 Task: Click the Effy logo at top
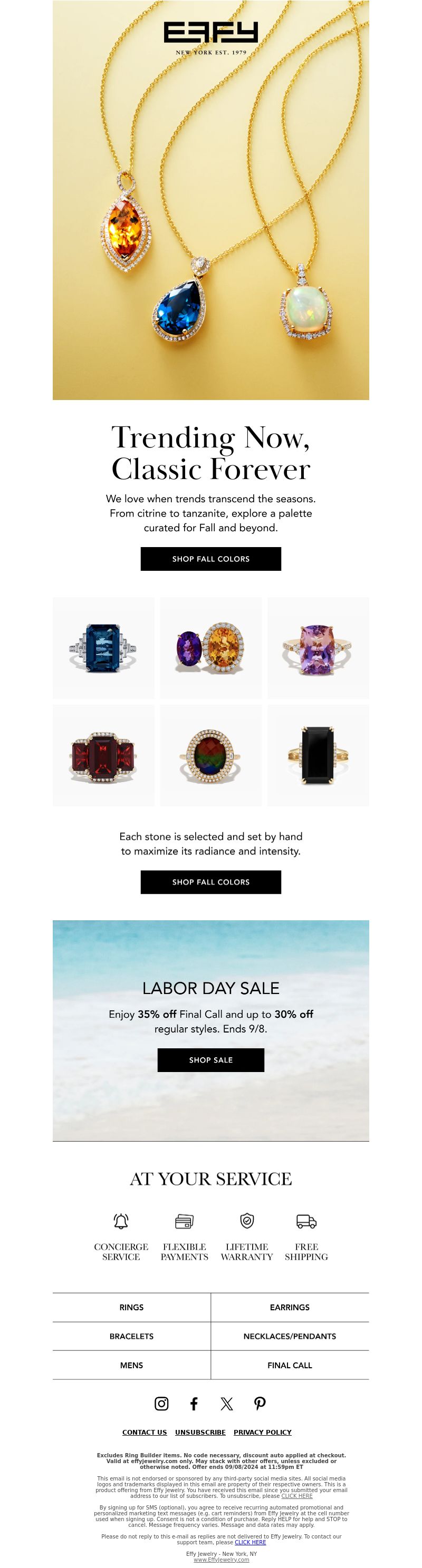coord(210,38)
